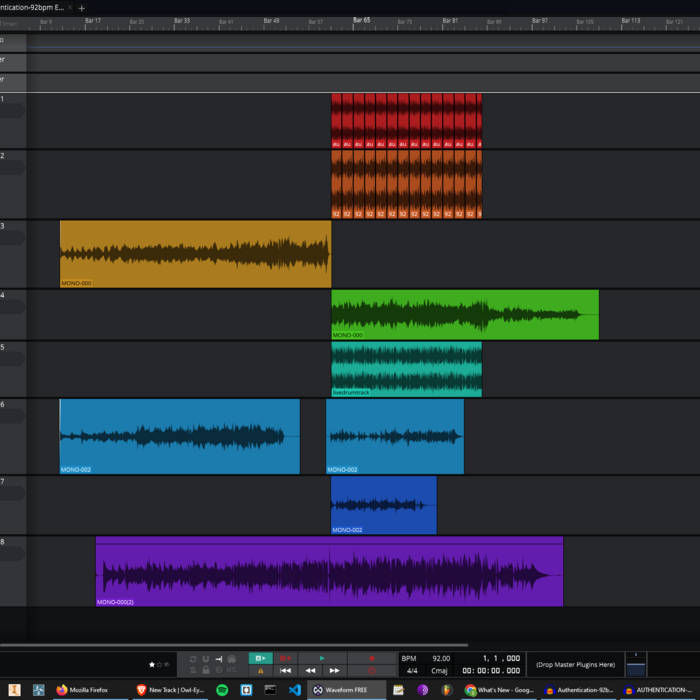This screenshot has height=700, width=700.
Task: Open a new tab with plus button
Action: [82, 7]
